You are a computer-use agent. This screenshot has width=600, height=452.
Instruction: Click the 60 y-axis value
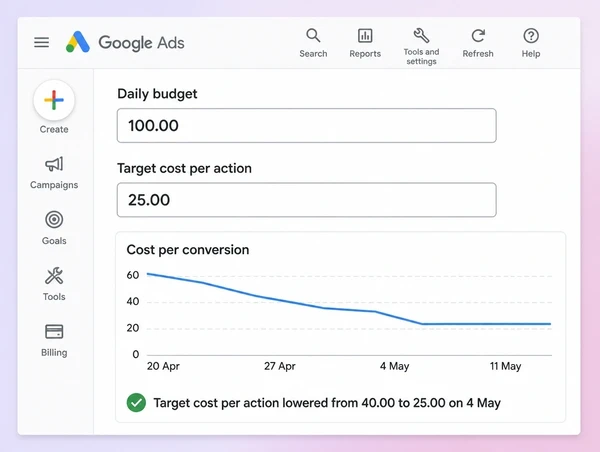[x=133, y=275]
